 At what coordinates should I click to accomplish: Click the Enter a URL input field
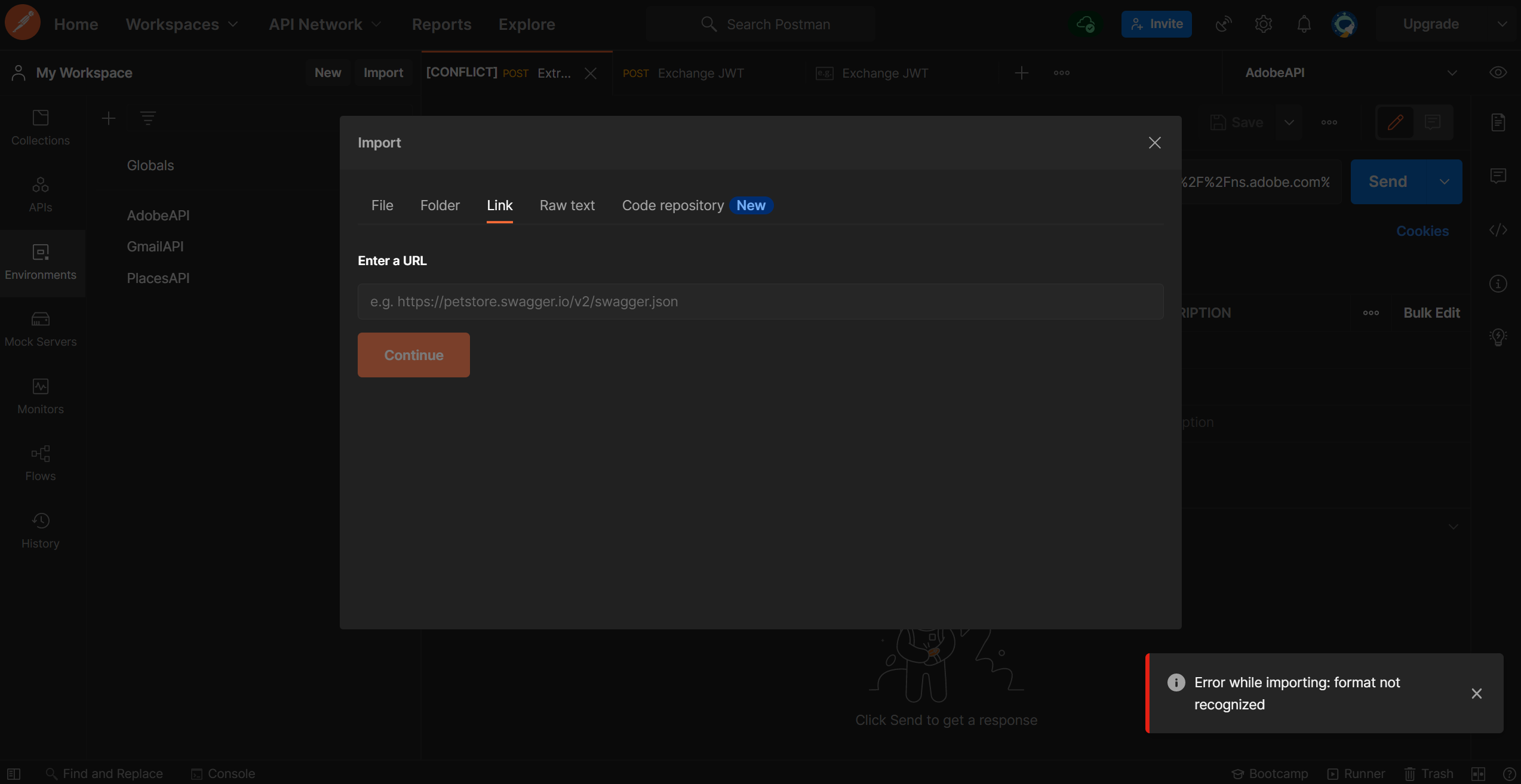(x=760, y=302)
